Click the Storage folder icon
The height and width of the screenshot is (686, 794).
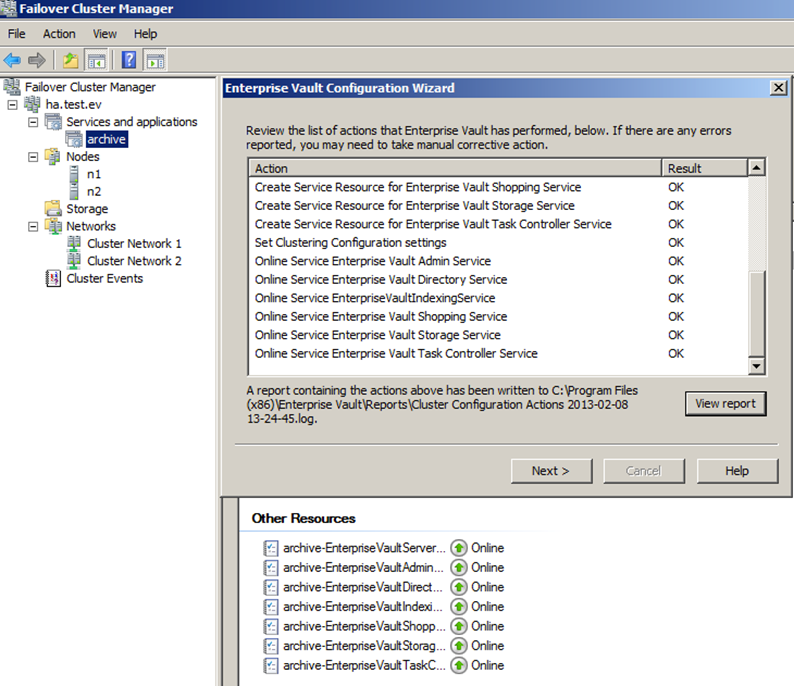coord(53,209)
